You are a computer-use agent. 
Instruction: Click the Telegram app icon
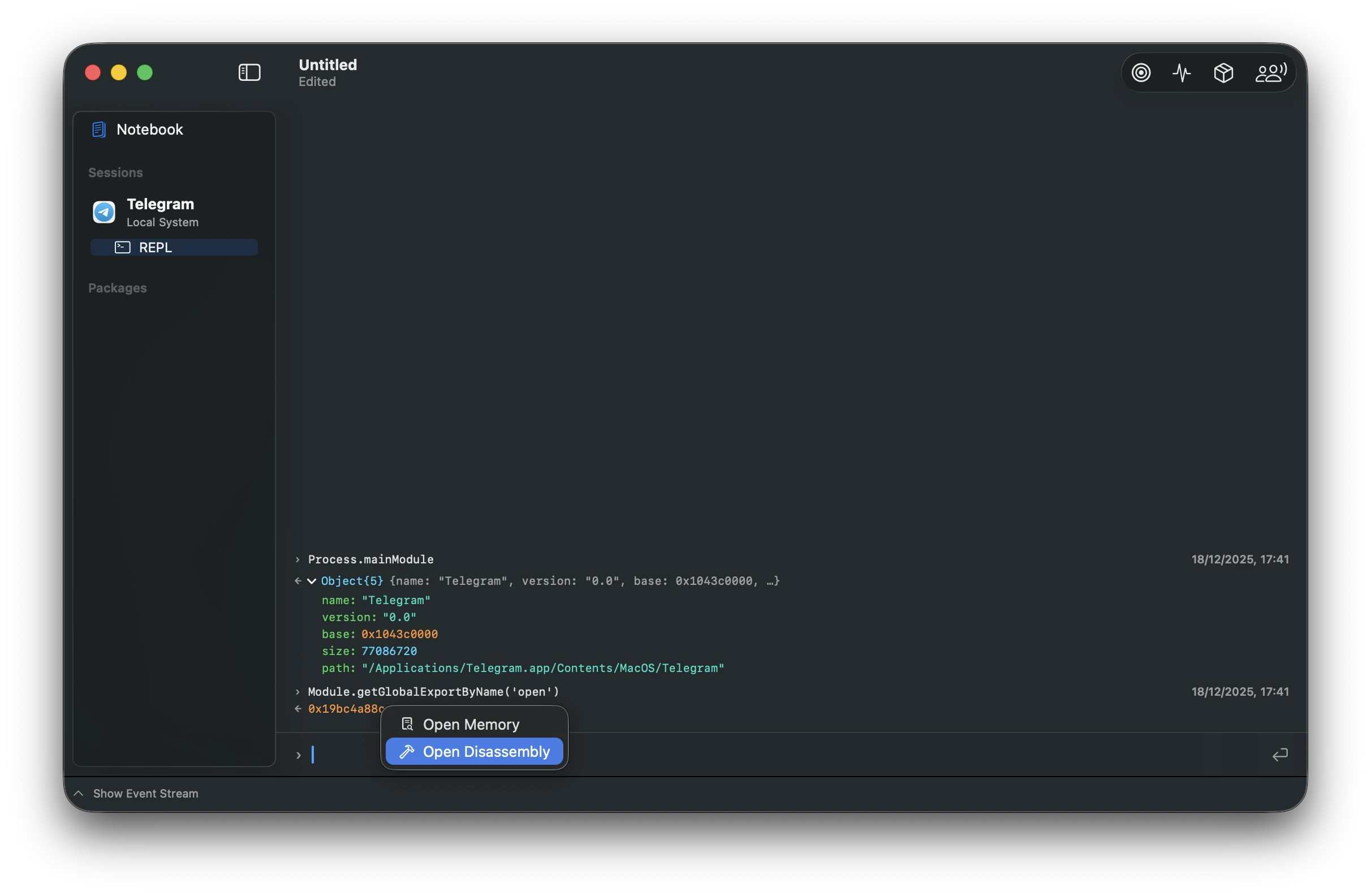[104, 212]
